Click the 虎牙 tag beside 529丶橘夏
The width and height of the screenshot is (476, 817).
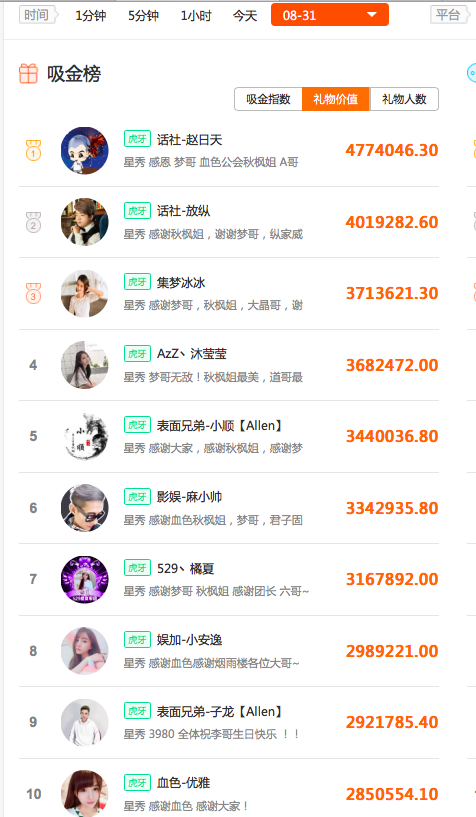(137, 568)
